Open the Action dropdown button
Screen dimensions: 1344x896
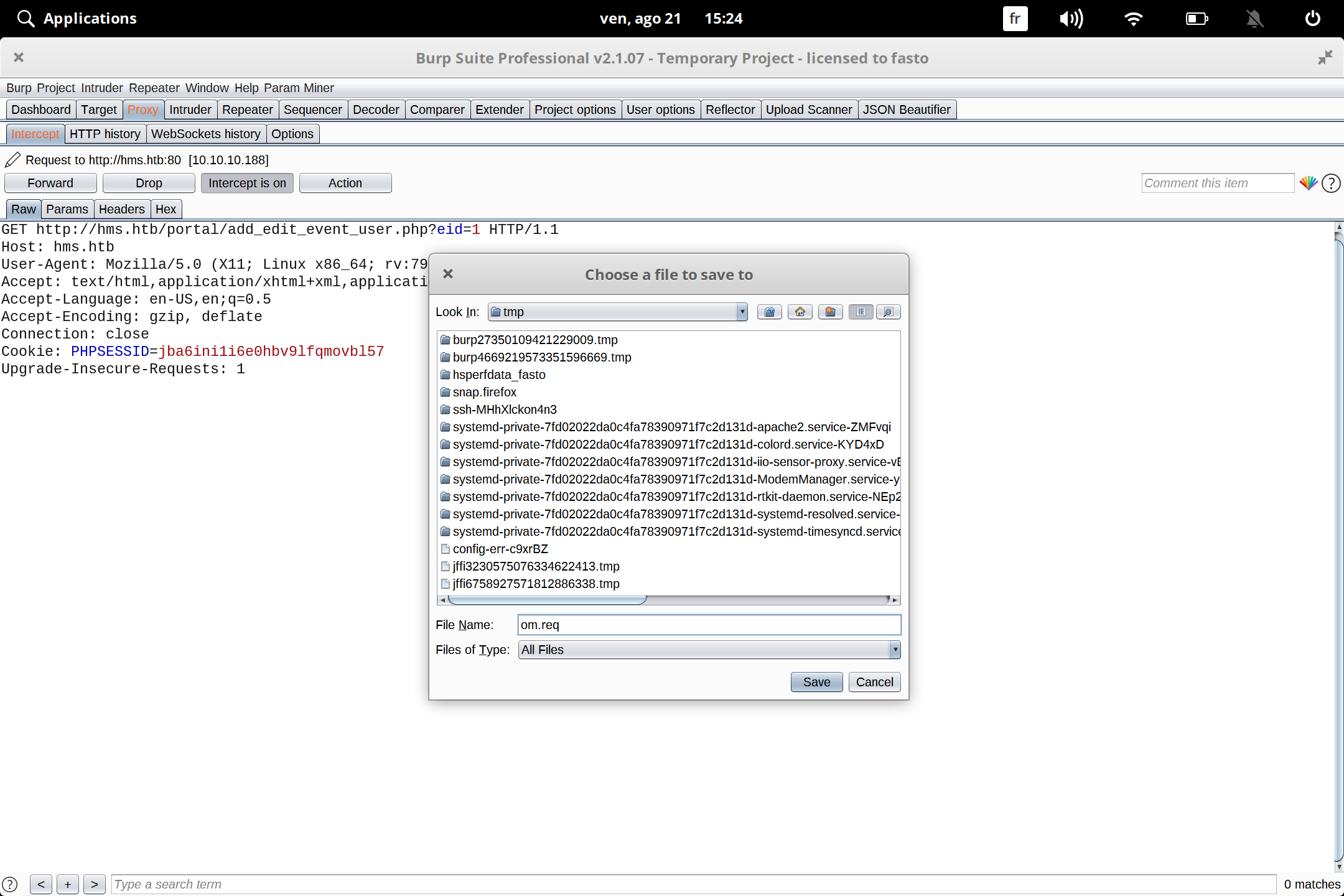(x=345, y=183)
